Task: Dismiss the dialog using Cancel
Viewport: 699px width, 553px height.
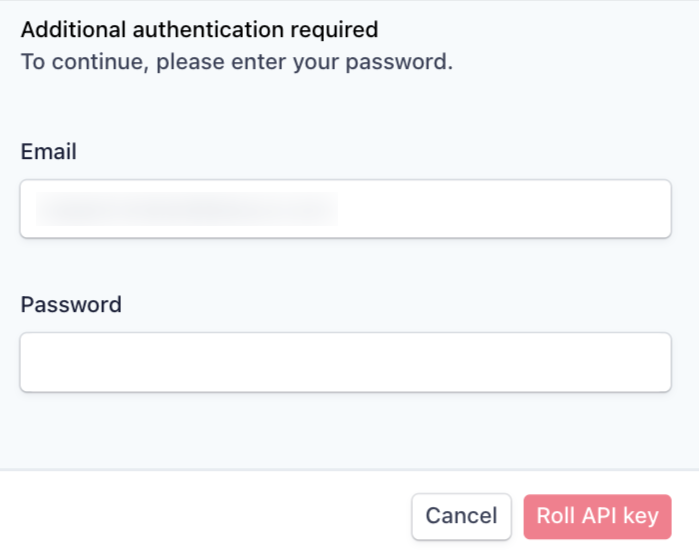Action: click(x=461, y=516)
